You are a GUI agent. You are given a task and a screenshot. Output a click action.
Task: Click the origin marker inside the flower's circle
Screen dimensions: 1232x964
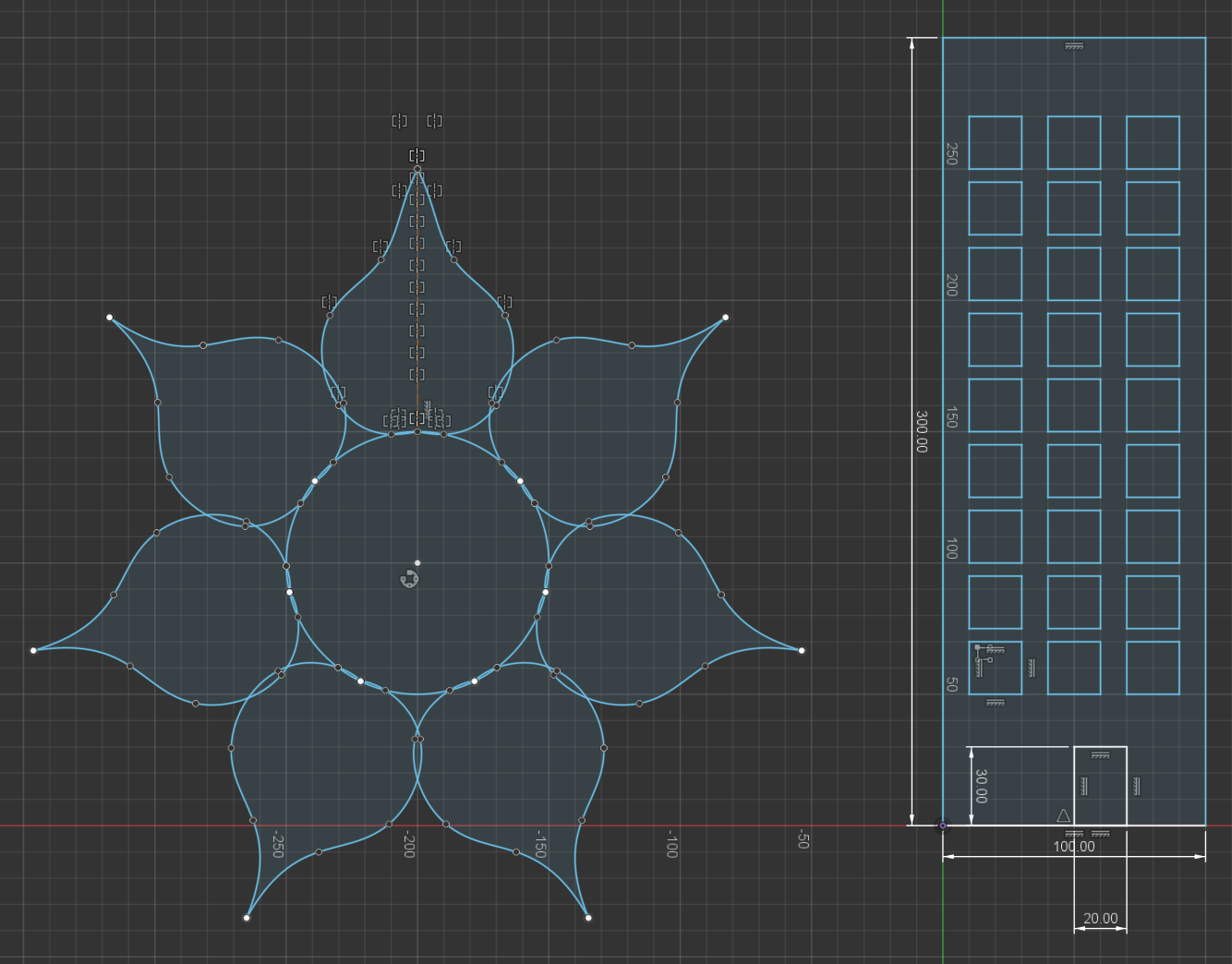(x=409, y=579)
